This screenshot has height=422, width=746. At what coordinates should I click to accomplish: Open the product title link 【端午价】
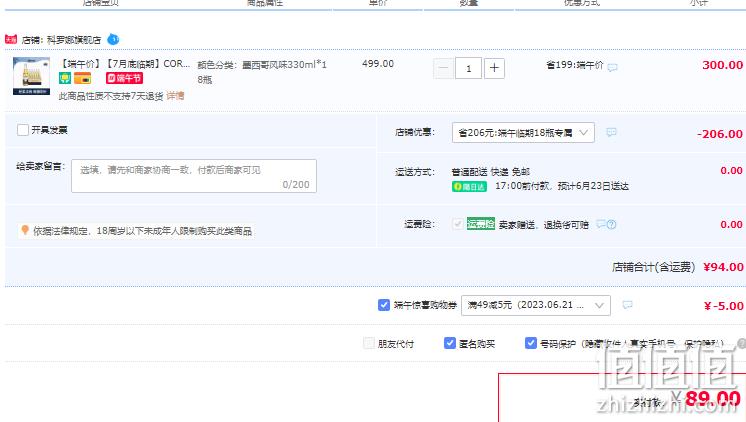pos(125,64)
